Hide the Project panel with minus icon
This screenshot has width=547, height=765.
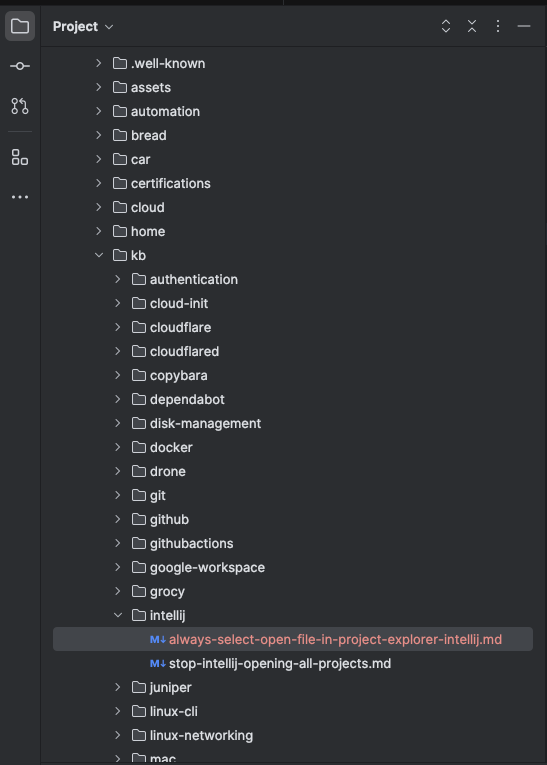click(x=524, y=26)
